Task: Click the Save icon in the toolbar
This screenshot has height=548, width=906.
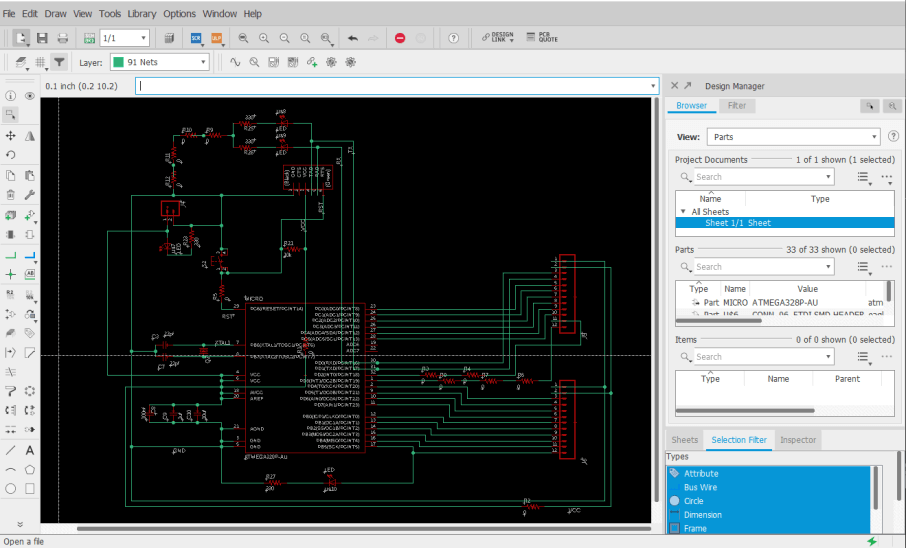Action: (x=42, y=38)
